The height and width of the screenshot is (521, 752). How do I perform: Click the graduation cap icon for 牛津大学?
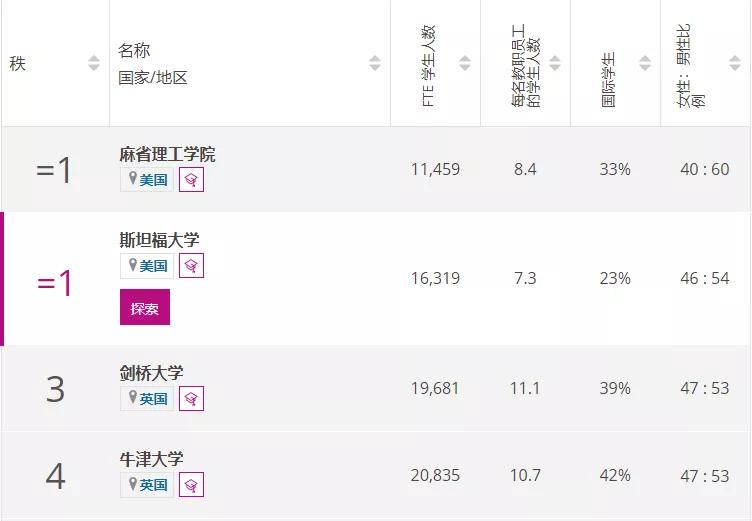(191, 485)
